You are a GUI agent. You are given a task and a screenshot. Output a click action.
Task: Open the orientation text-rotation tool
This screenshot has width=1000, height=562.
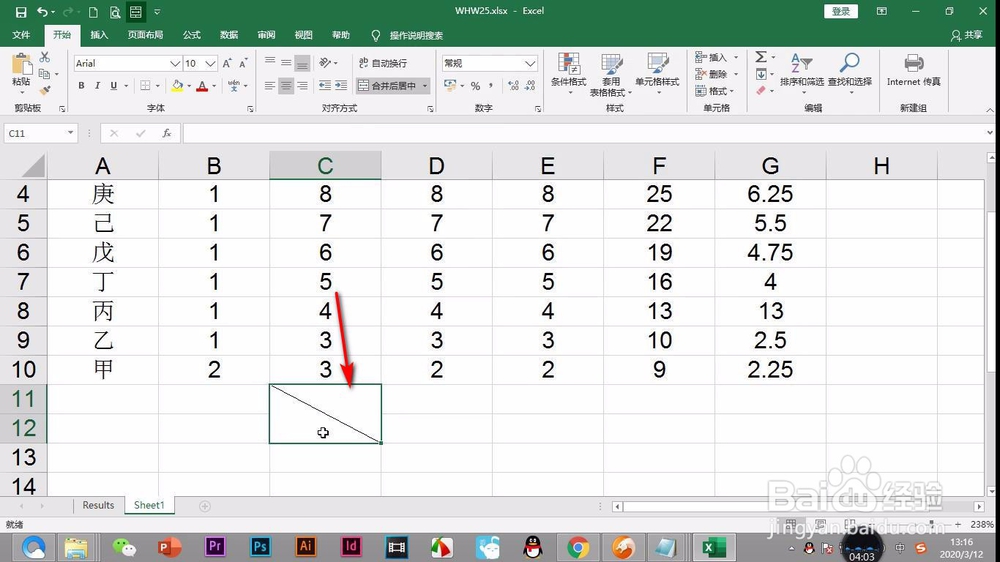pos(325,63)
